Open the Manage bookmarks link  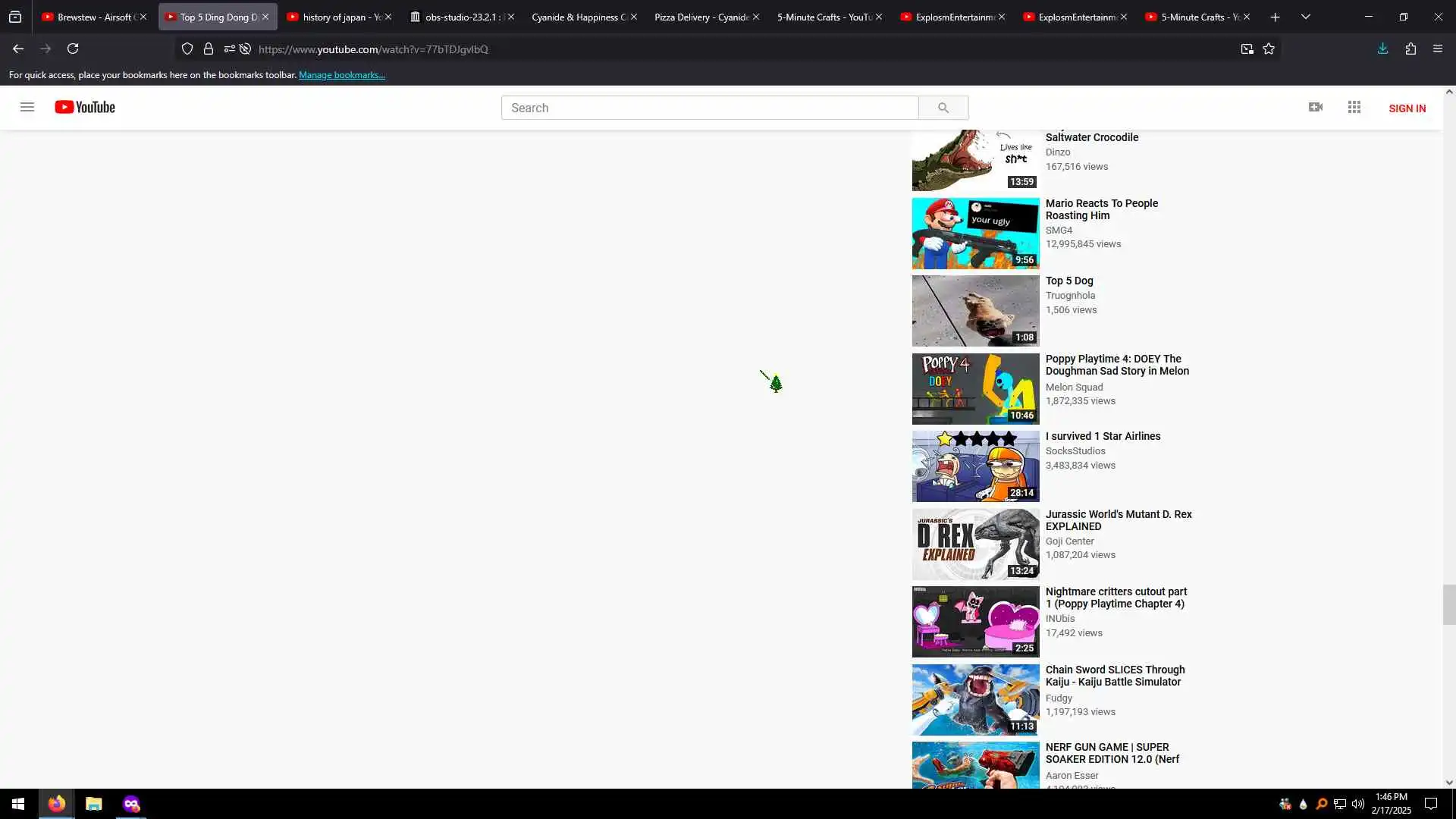pos(342,75)
